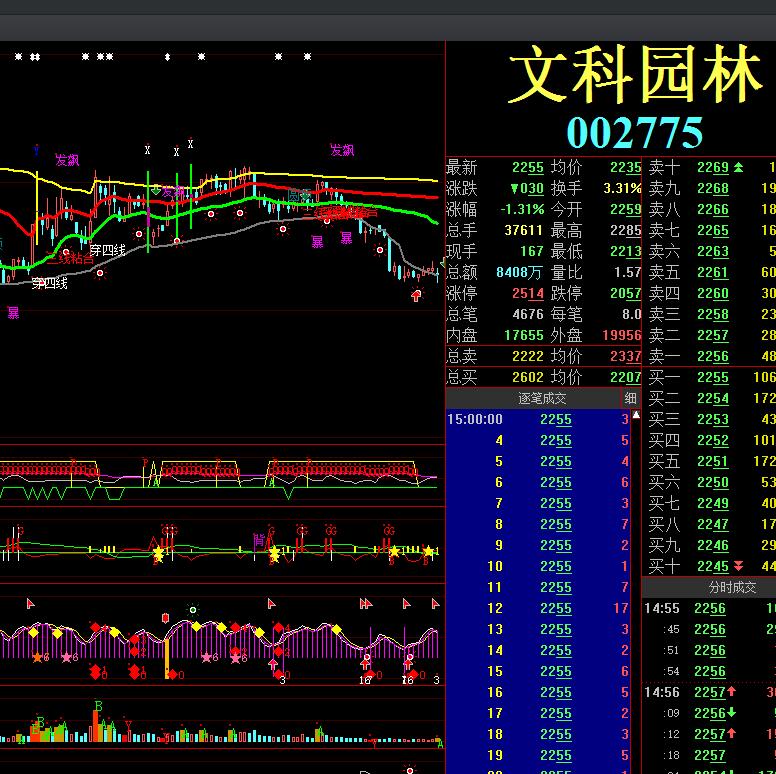Click the 今开 value 2259
The image size is (776, 774).
[626, 209]
